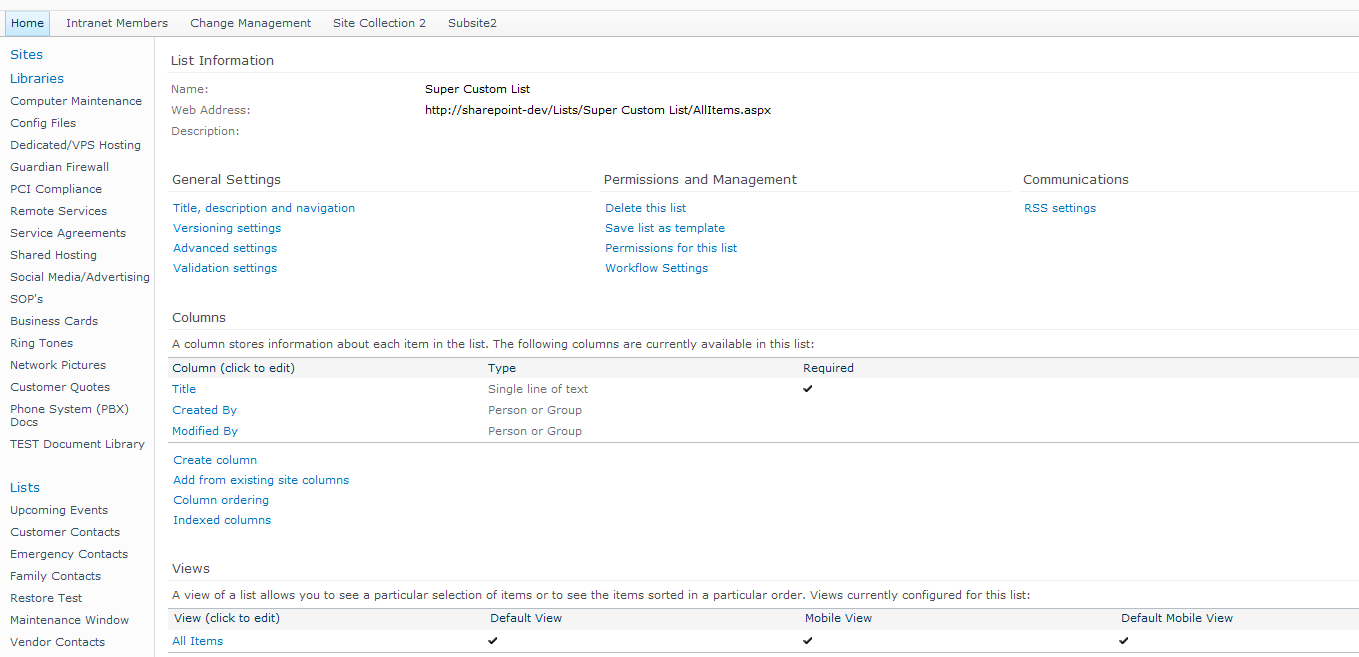Switch to Intranet Members tab
Viewport: 1359px width, 657px height.
pyautogui.click(x=117, y=23)
